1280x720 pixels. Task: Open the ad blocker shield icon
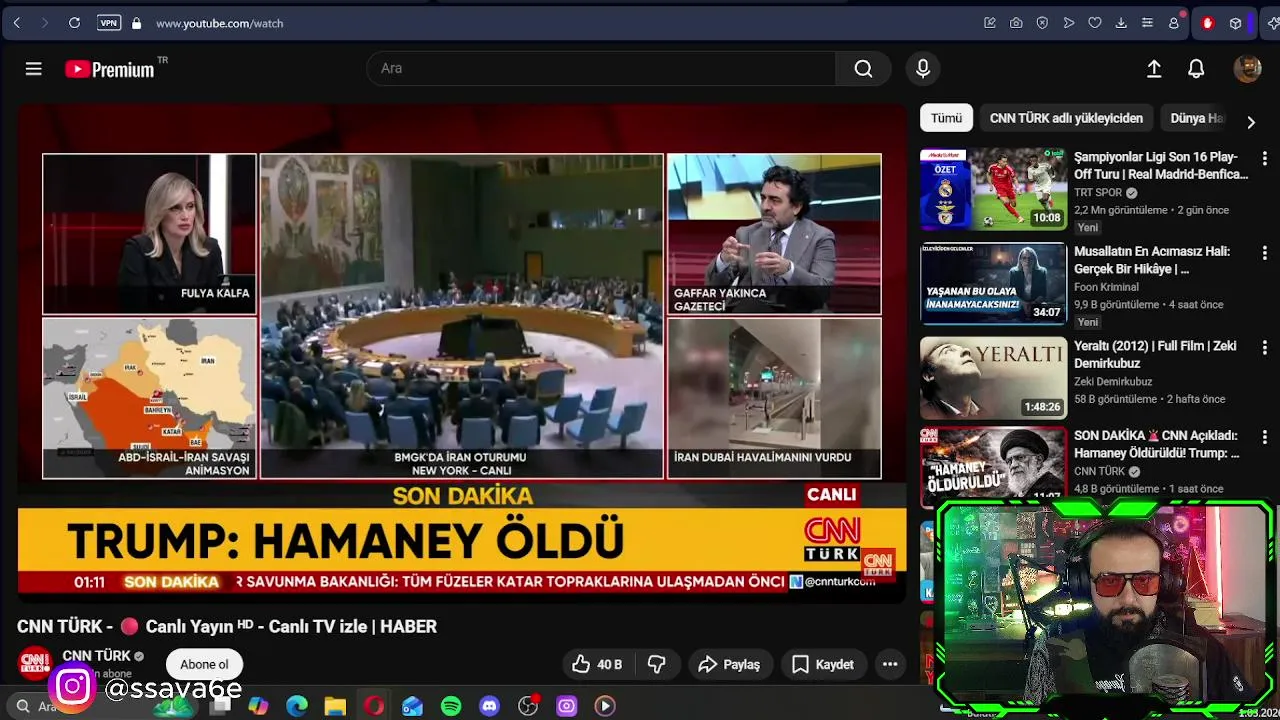[x=1042, y=23]
